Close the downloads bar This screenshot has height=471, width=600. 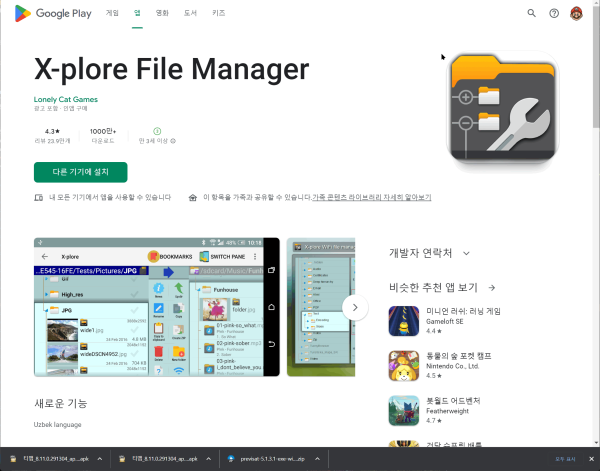tap(591, 459)
